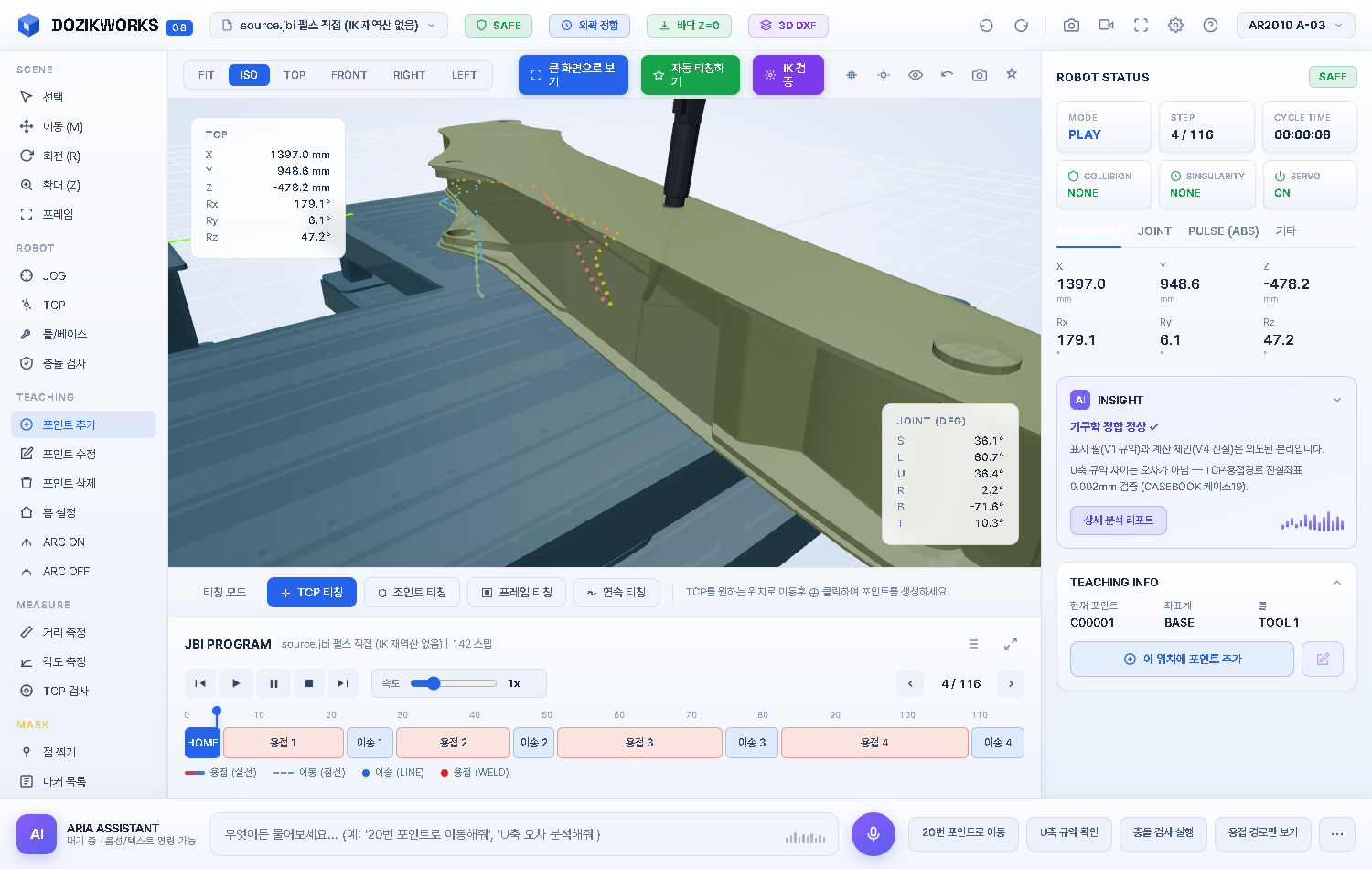The width and height of the screenshot is (1372, 869).
Task: Take a screenshot with top bar camera
Action: [x=1071, y=26]
